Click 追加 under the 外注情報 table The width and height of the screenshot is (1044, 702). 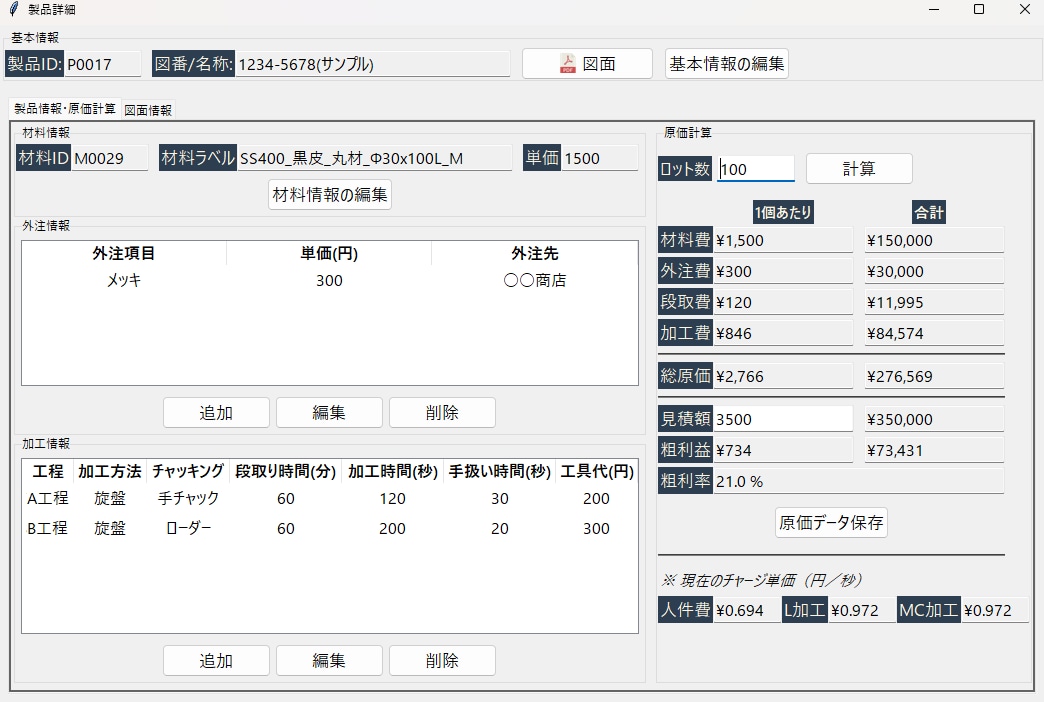click(216, 412)
